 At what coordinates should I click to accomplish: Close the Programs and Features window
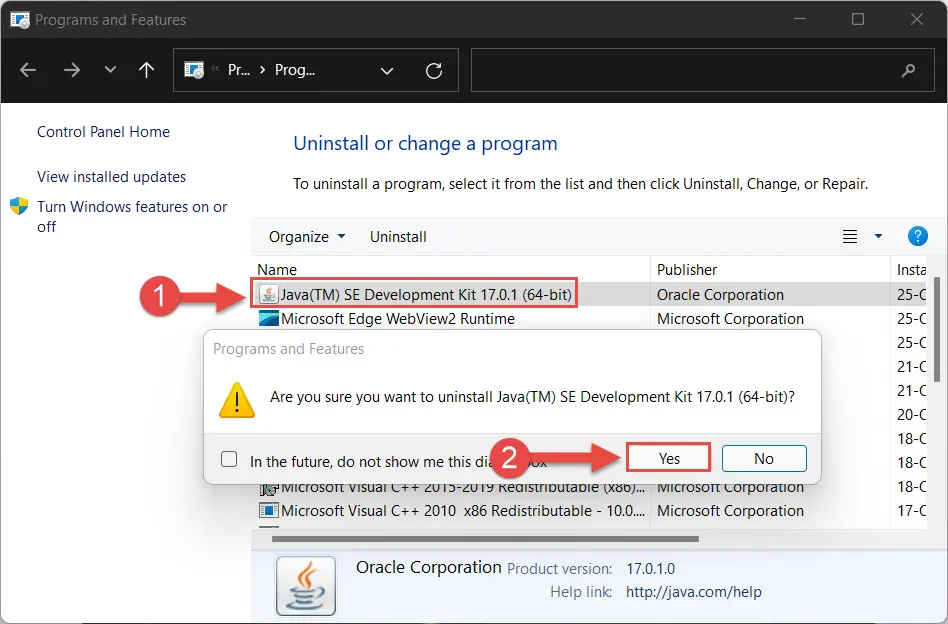(917, 19)
